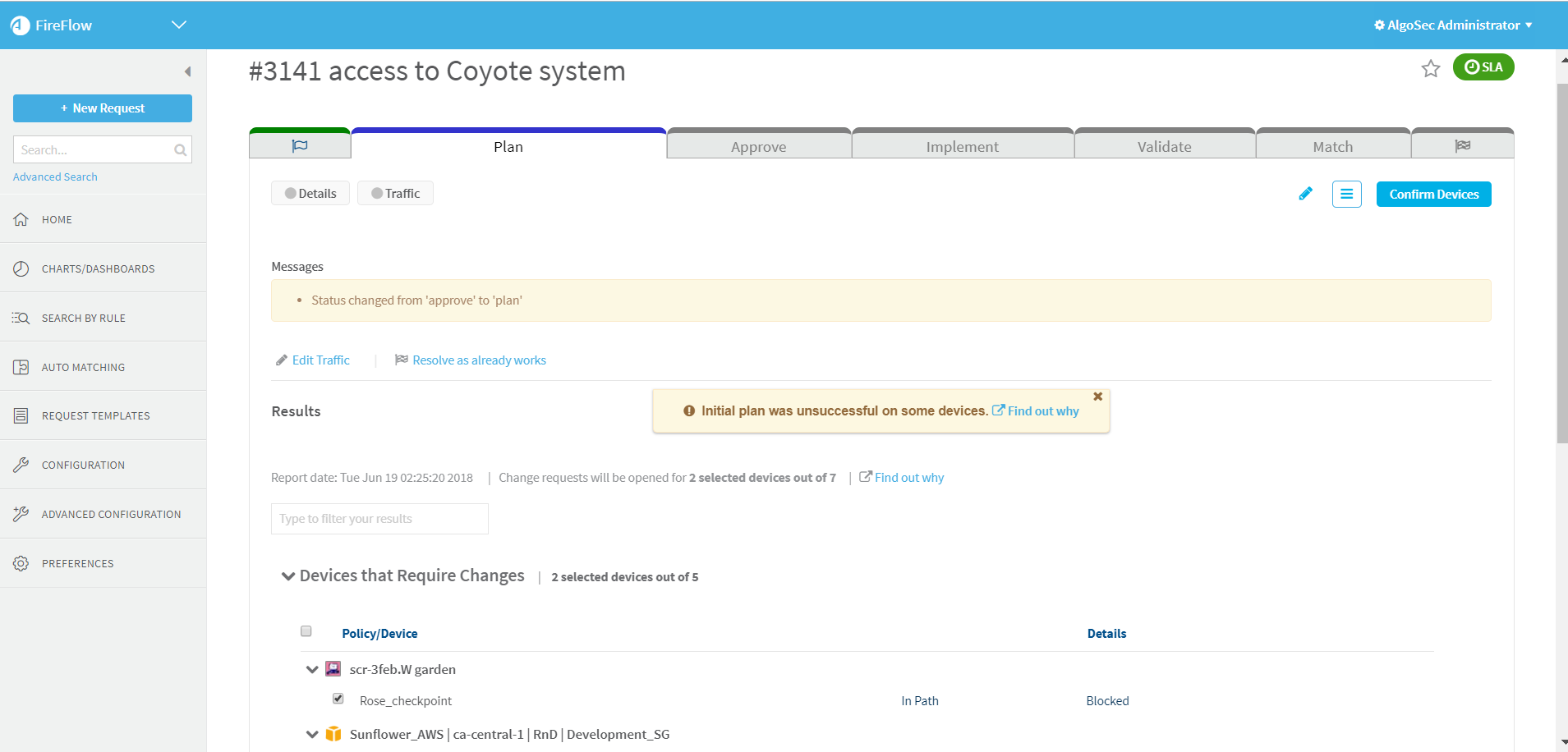Screen dimensions: 1568x752
Task: Dismiss the unsuccessful plan warning
Action: coord(1097,397)
